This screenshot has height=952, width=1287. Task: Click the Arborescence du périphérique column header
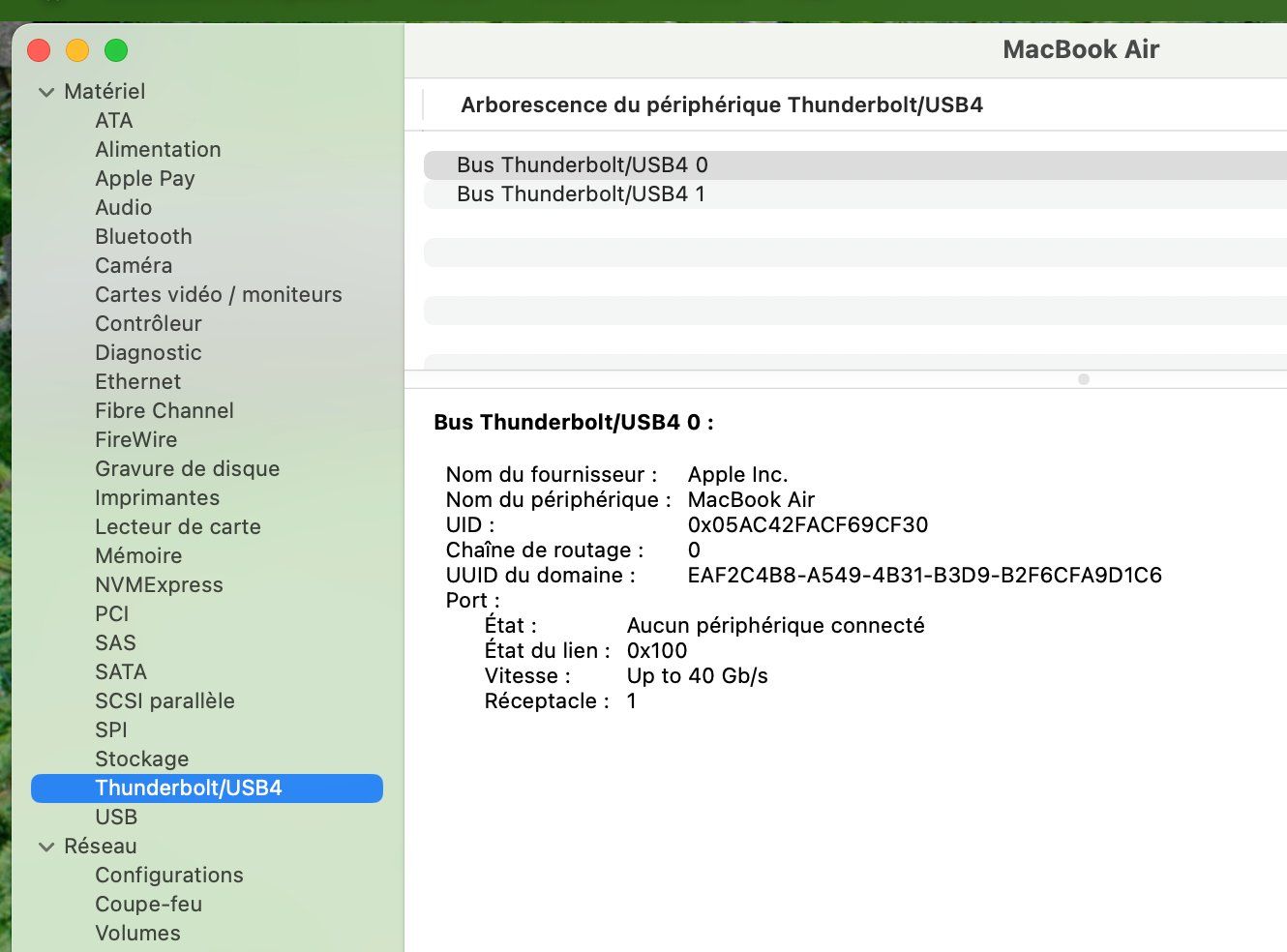[722, 105]
